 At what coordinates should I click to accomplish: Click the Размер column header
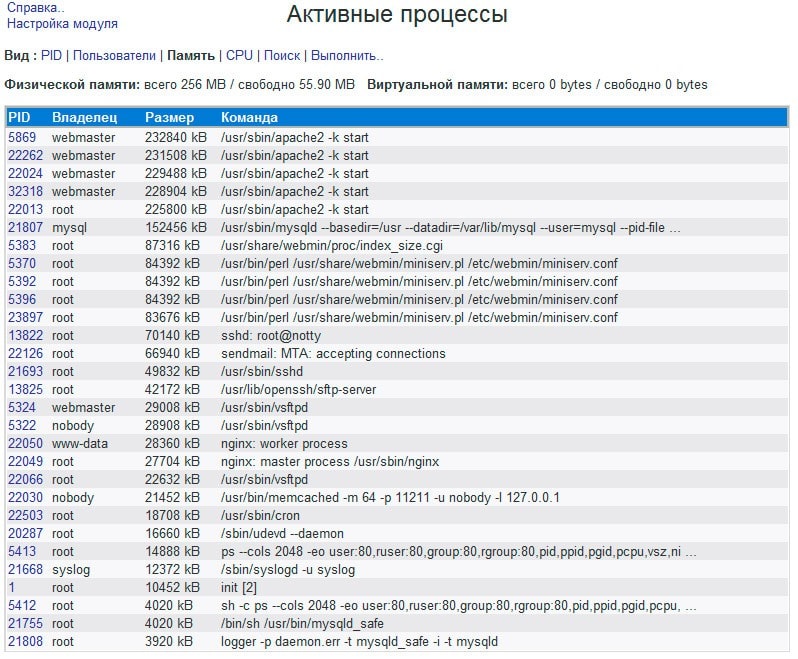169,118
